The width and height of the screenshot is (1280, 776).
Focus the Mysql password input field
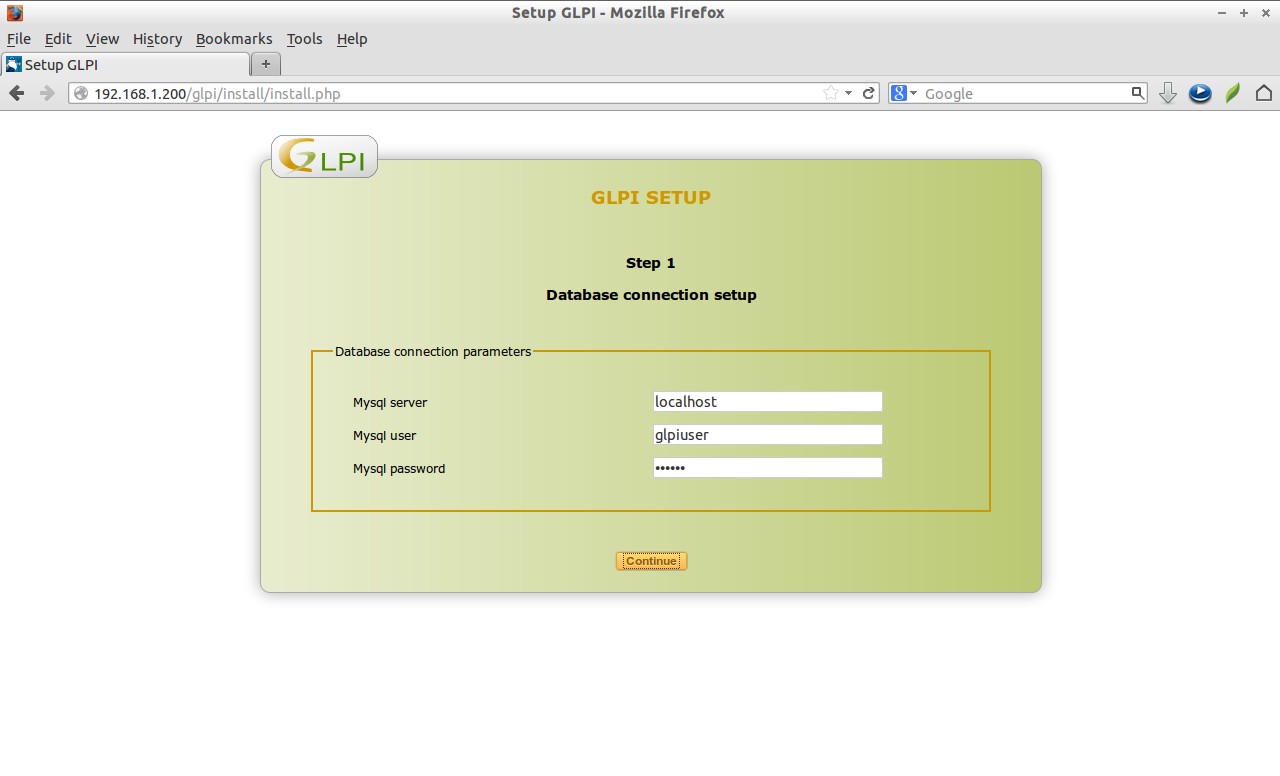point(767,467)
